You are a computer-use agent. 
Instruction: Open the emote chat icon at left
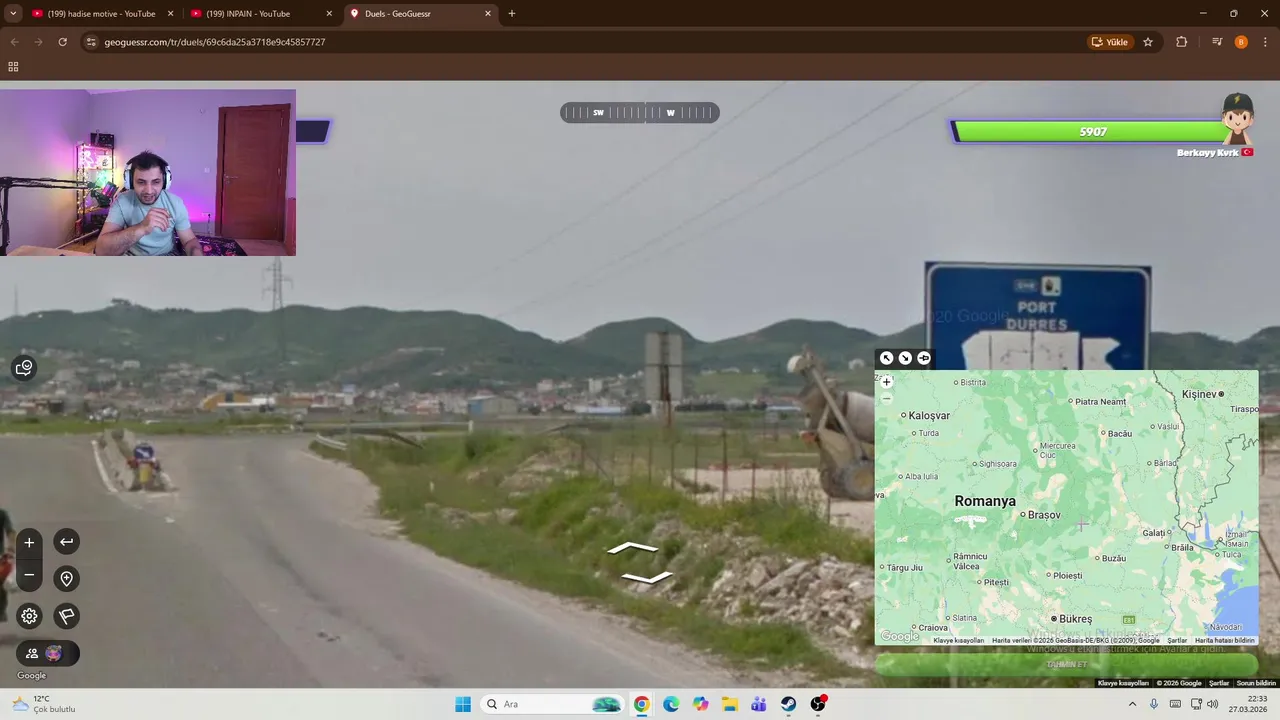coord(24,368)
